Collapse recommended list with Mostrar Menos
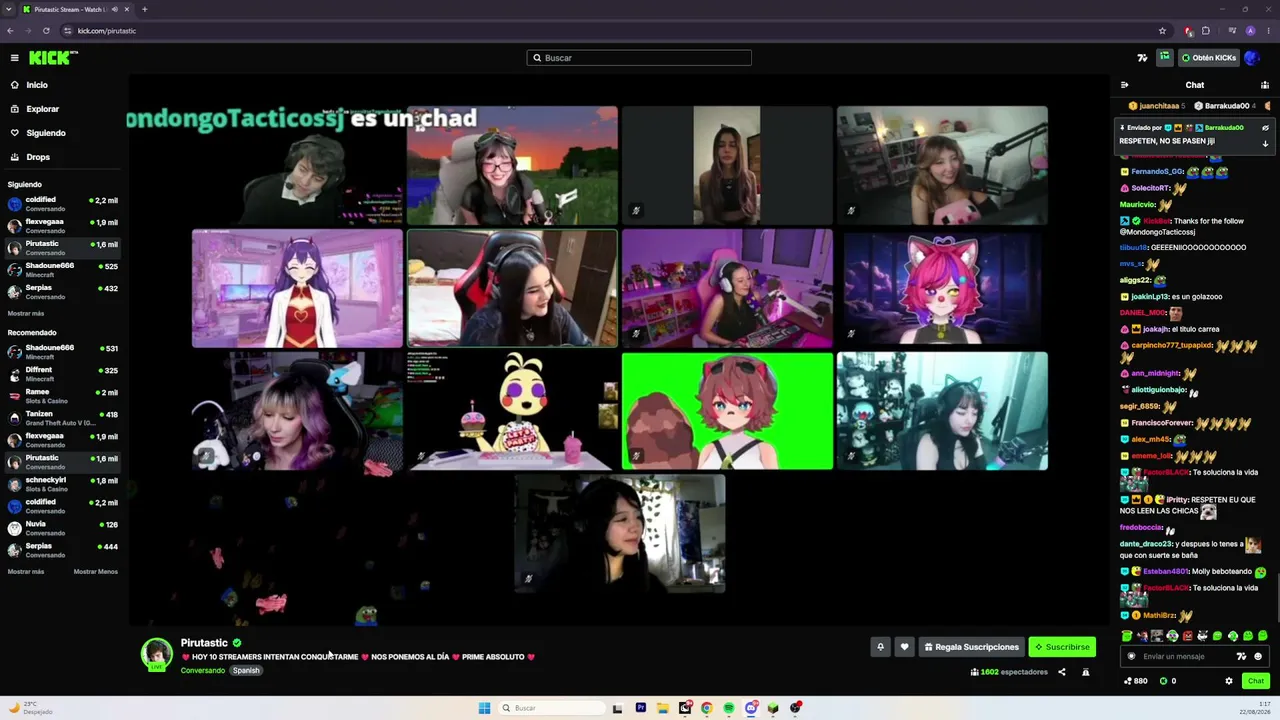The image size is (1280, 720). tap(96, 572)
